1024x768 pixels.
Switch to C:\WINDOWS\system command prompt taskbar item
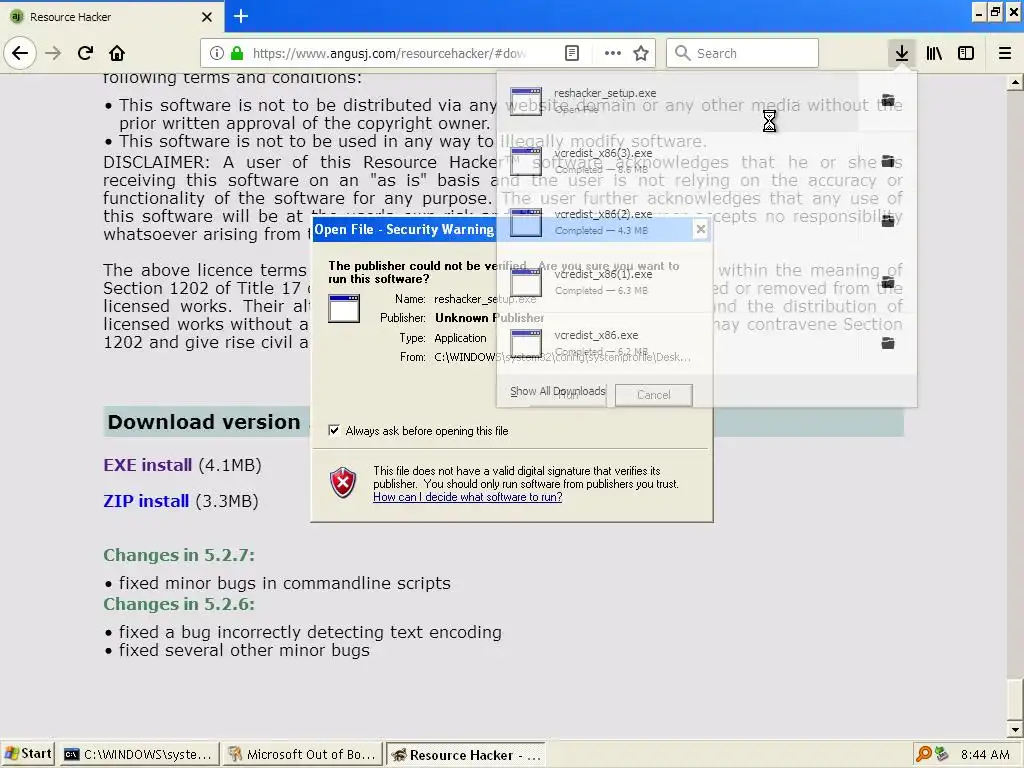click(138, 754)
